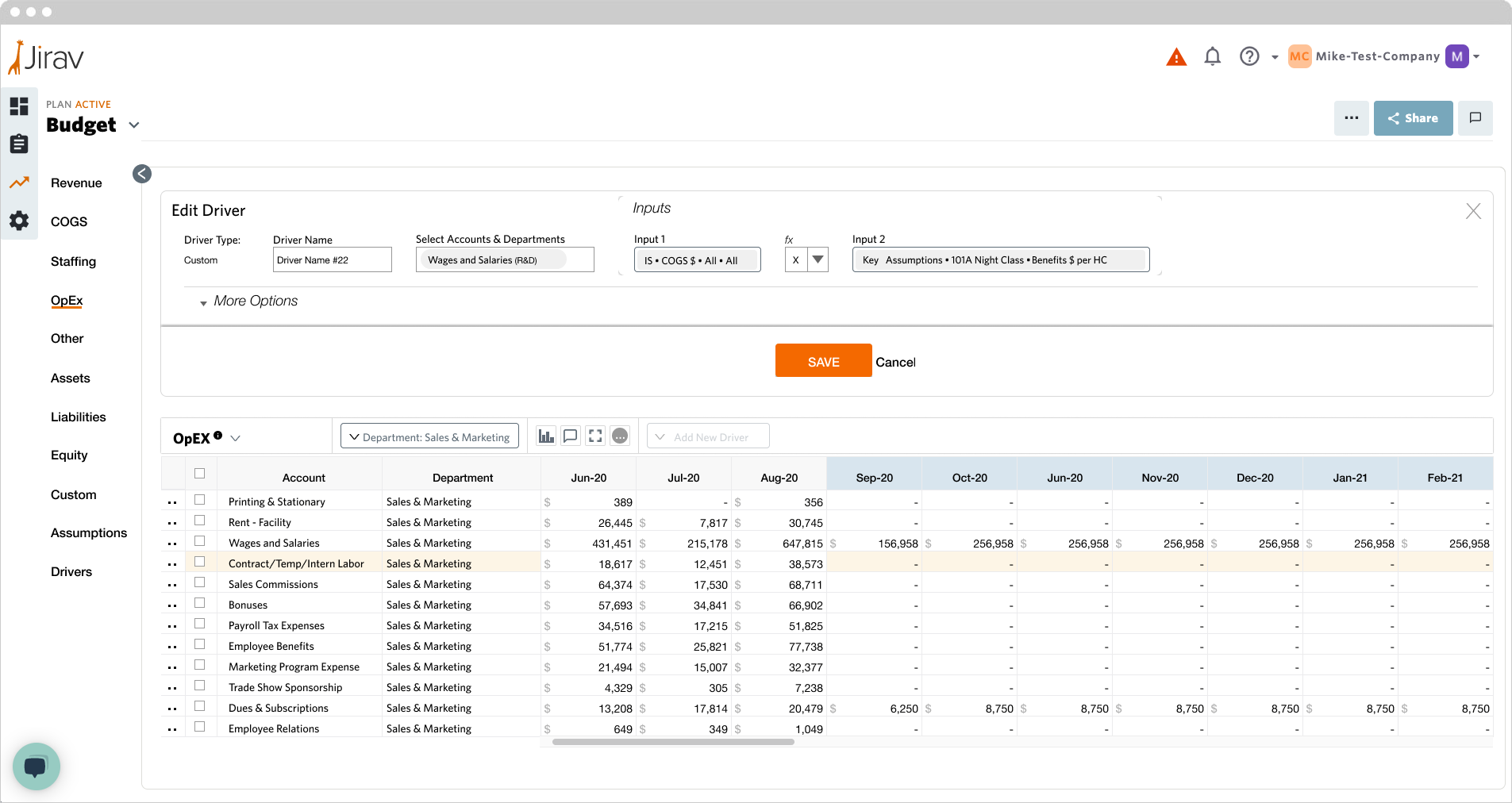Image resolution: width=1512 pixels, height=803 pixels.
Task: Click the settings gear in sidebar
Action: coord(19,221)
